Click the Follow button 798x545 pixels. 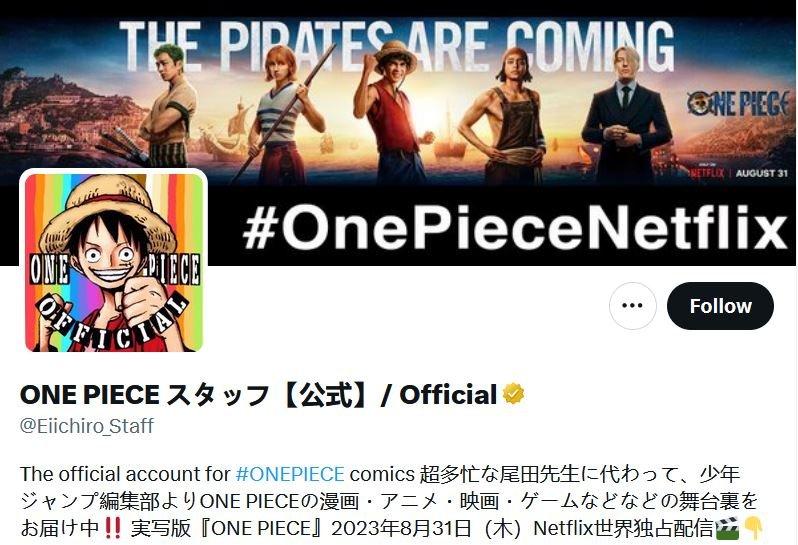point(720,306)
